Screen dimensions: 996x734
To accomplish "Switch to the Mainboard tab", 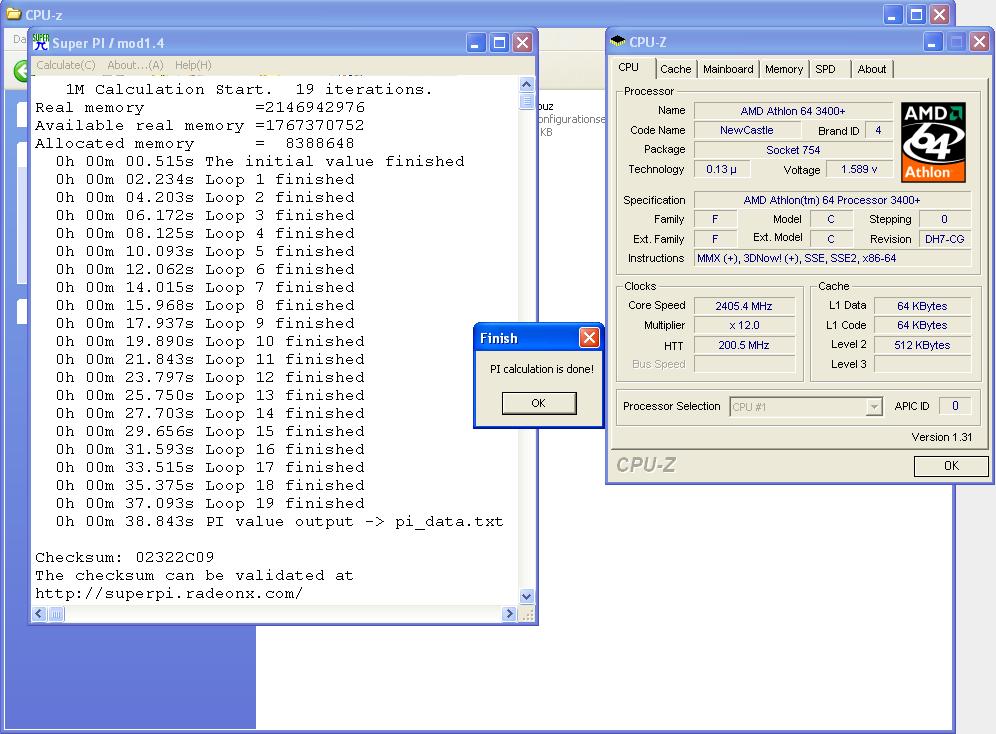I will click(728, 69).
